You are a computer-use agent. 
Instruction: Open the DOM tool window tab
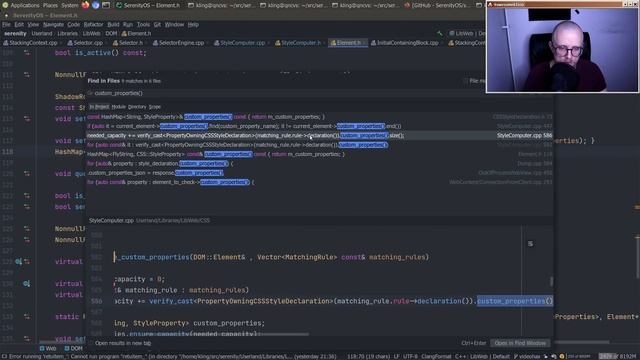coord(73,349)
